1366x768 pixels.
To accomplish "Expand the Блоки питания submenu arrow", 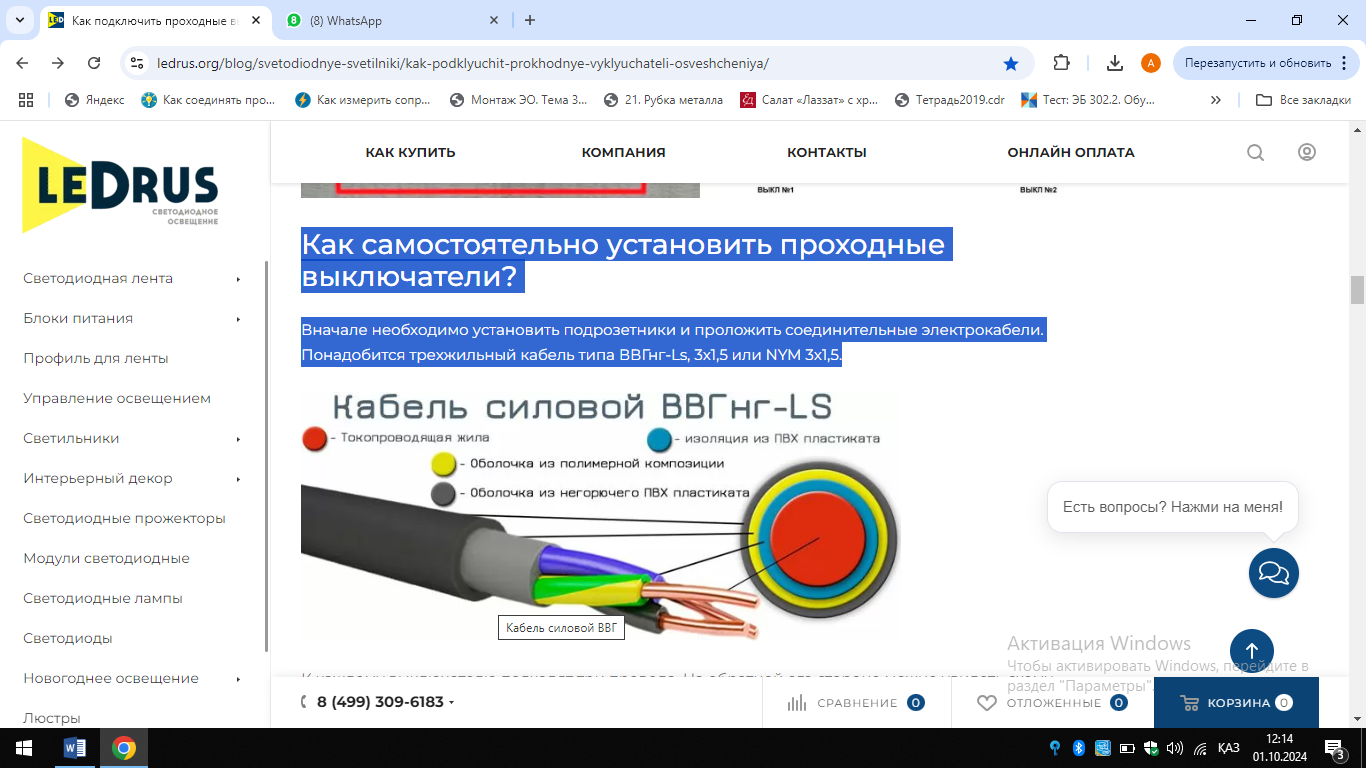I will click(x=238, y=319).
